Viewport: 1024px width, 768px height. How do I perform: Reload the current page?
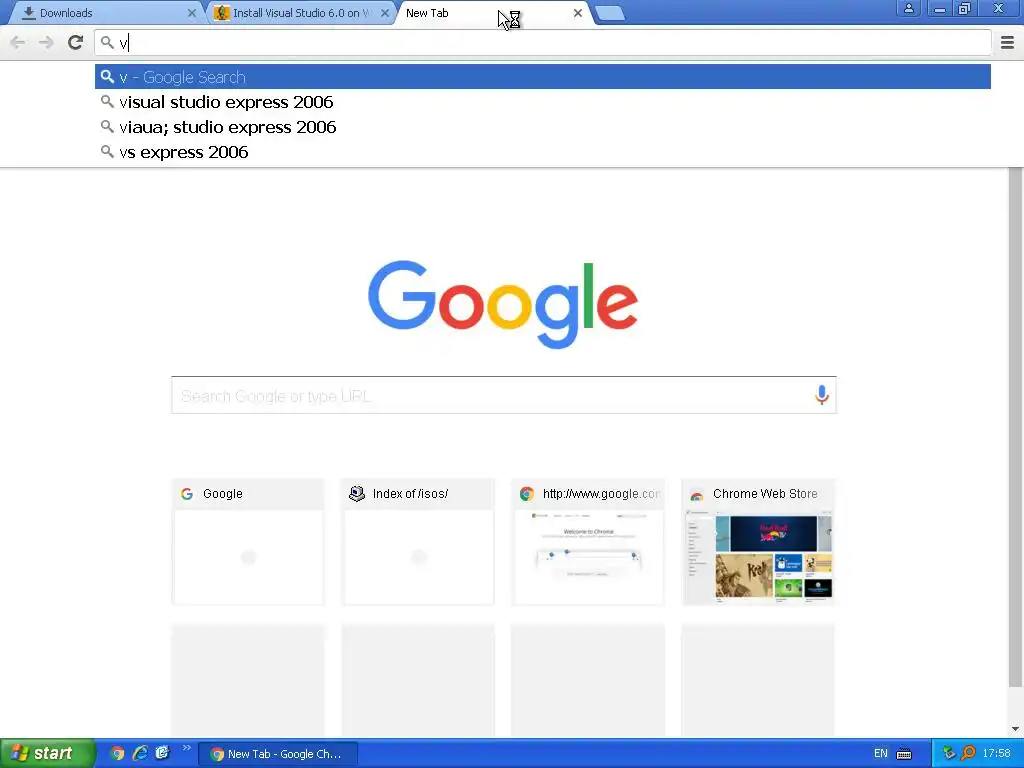pyautogui.click(x=75, y=43)
